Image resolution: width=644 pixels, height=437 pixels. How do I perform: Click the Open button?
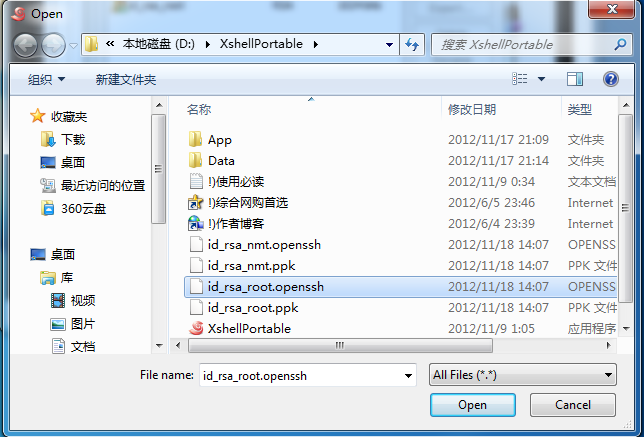tap(473, 405)
